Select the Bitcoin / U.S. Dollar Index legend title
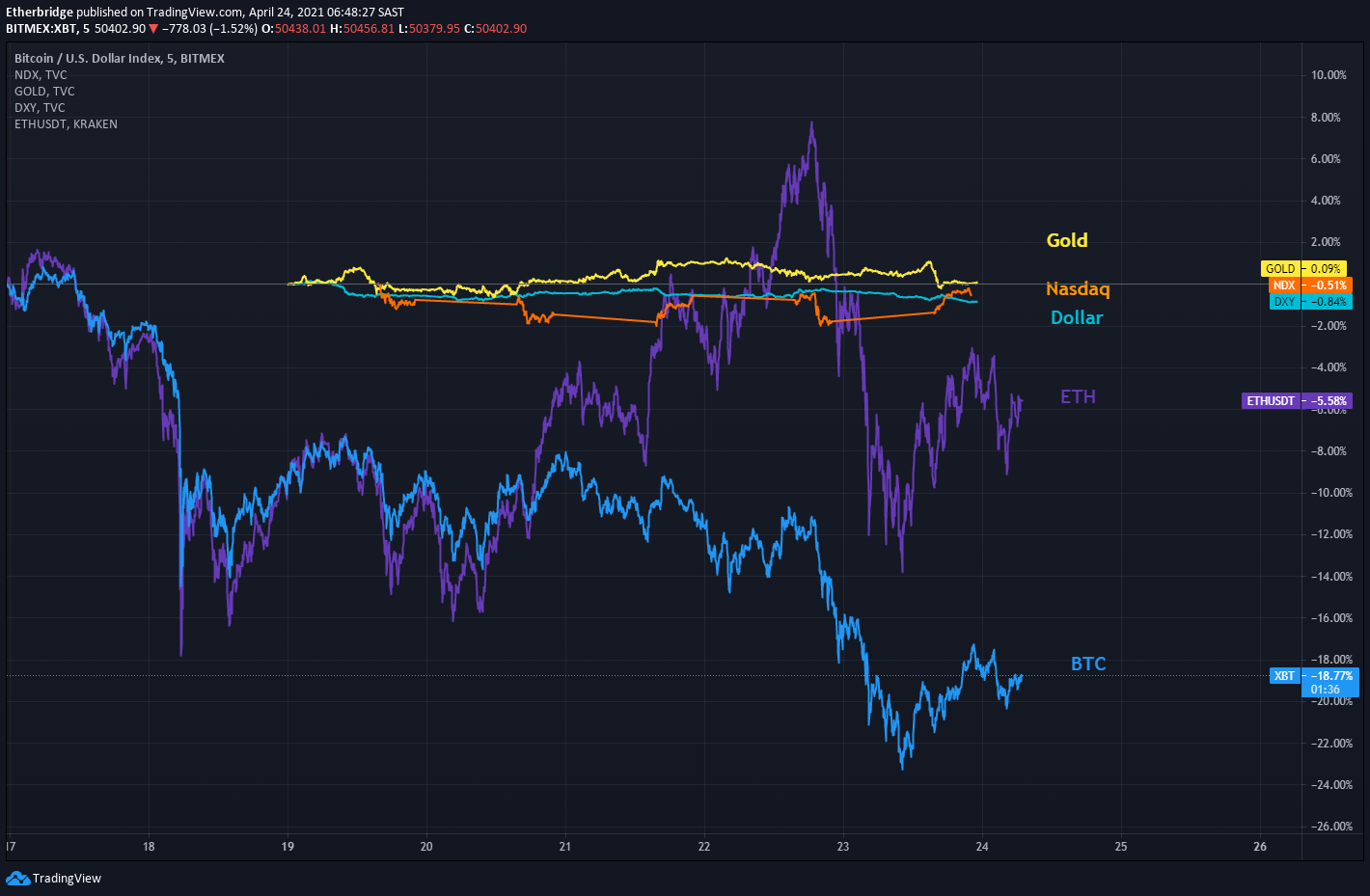1370x896 pixels. pos(120,58)
